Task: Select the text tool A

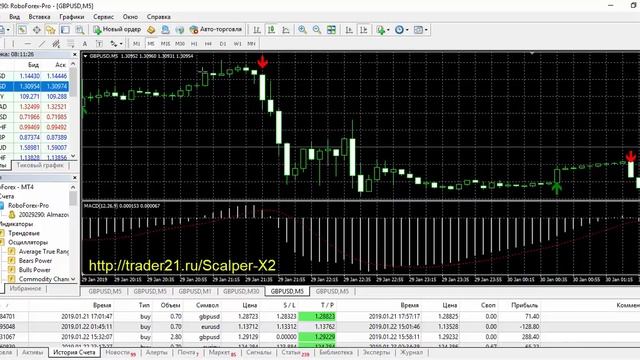Action: 84,44
